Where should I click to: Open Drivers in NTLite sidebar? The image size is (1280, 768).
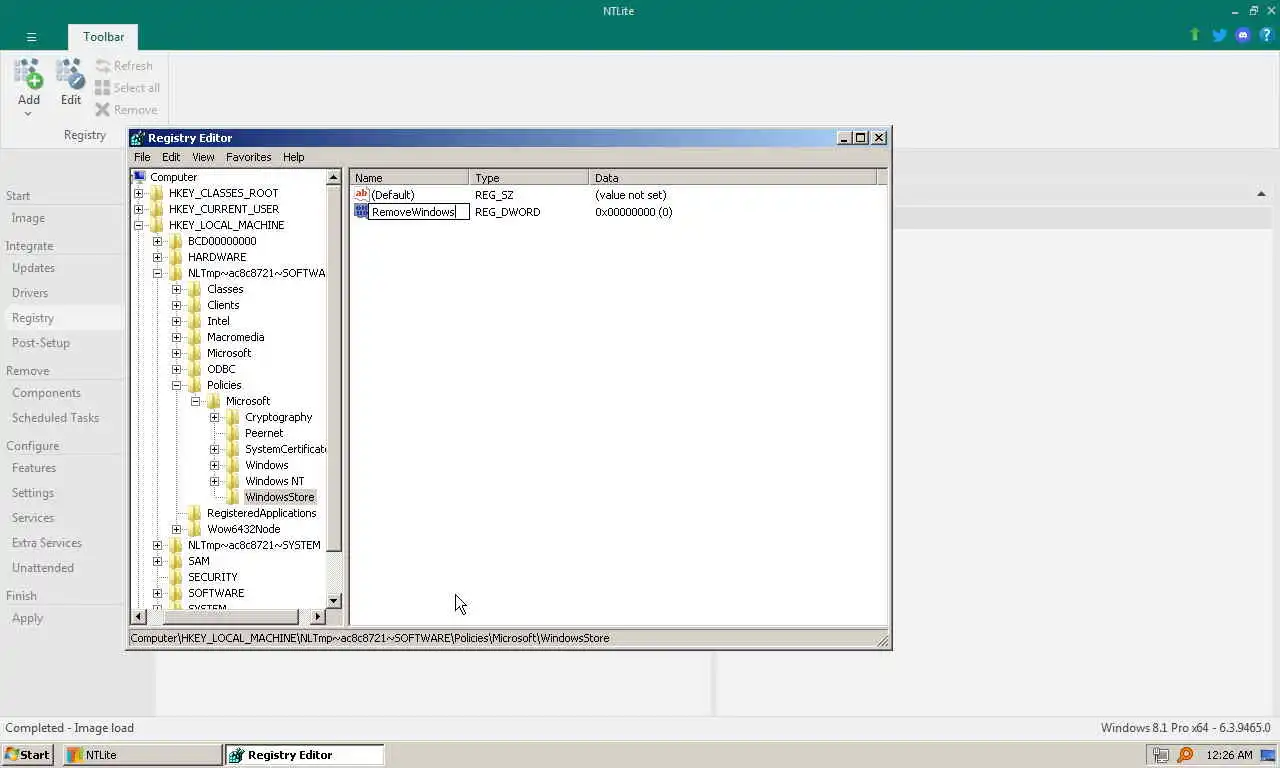[30, 293]
